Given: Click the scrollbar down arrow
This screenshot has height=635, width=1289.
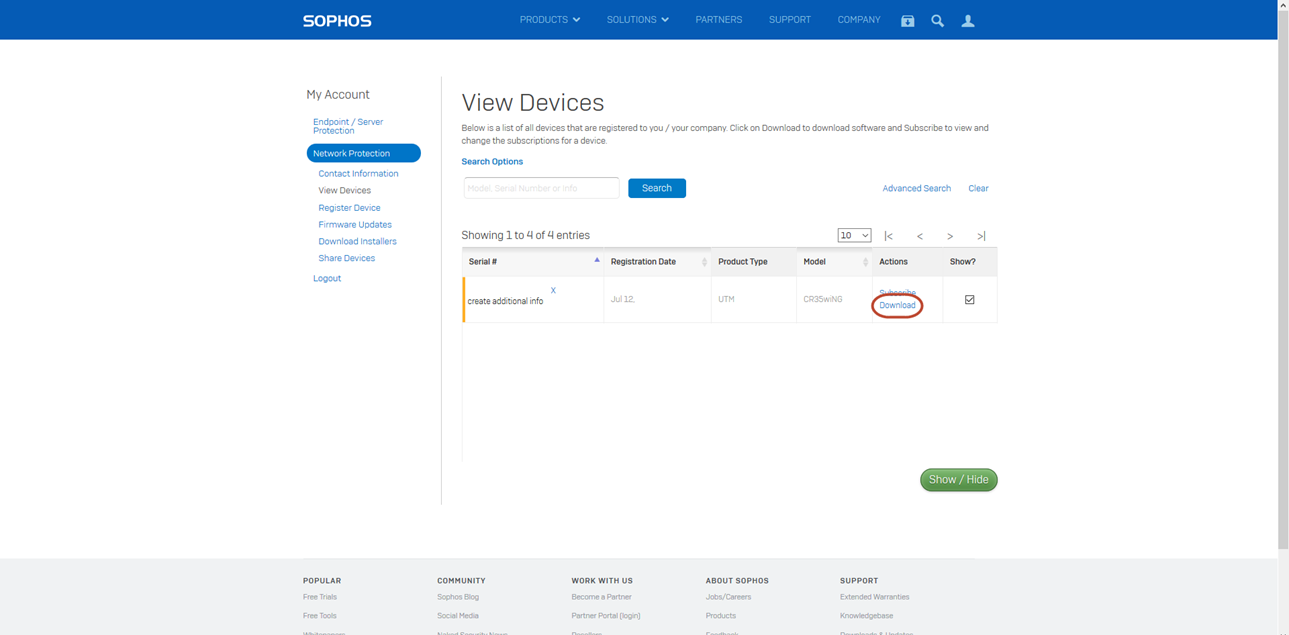Looking at the screenshot, I should (1283, 630).
